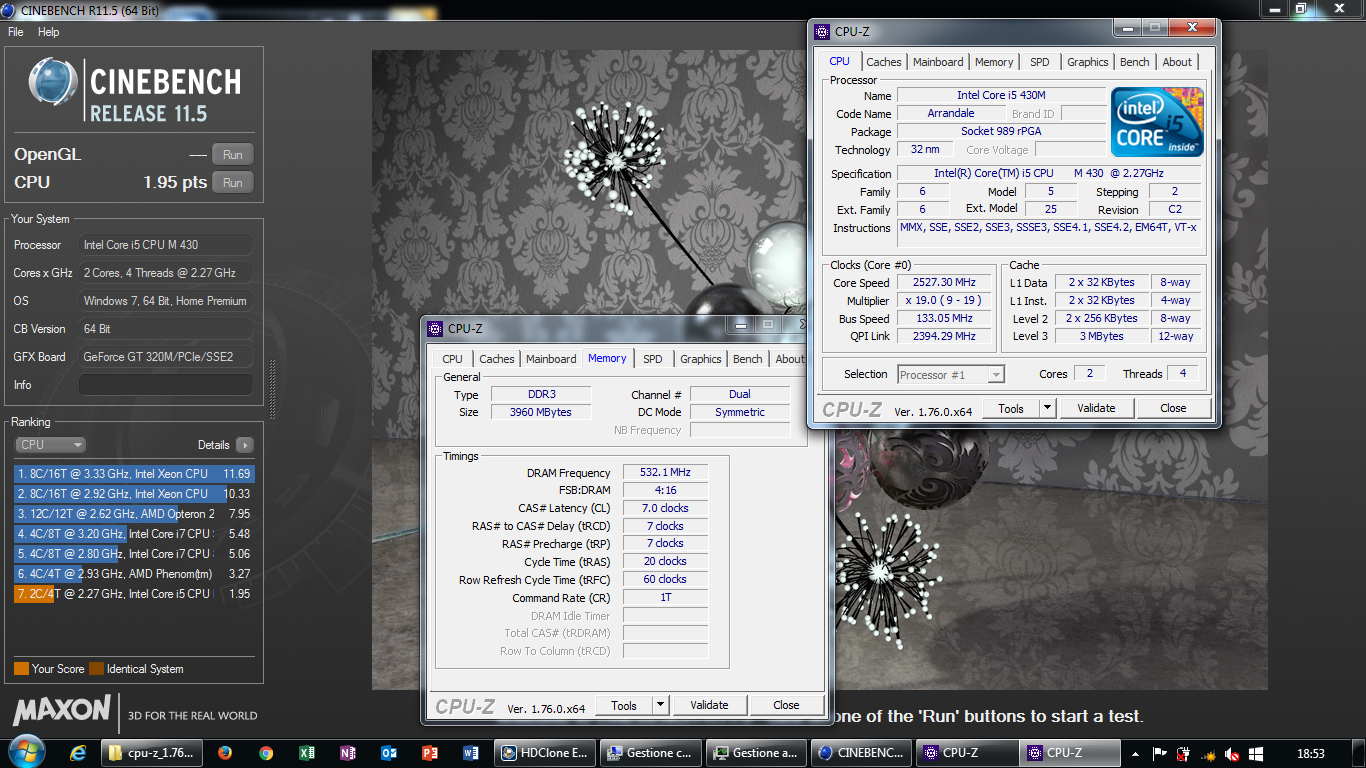Open SPD tab in CPU-Z Memory window
Screen dimensions: 1366x768
click(x=653, y=359)
